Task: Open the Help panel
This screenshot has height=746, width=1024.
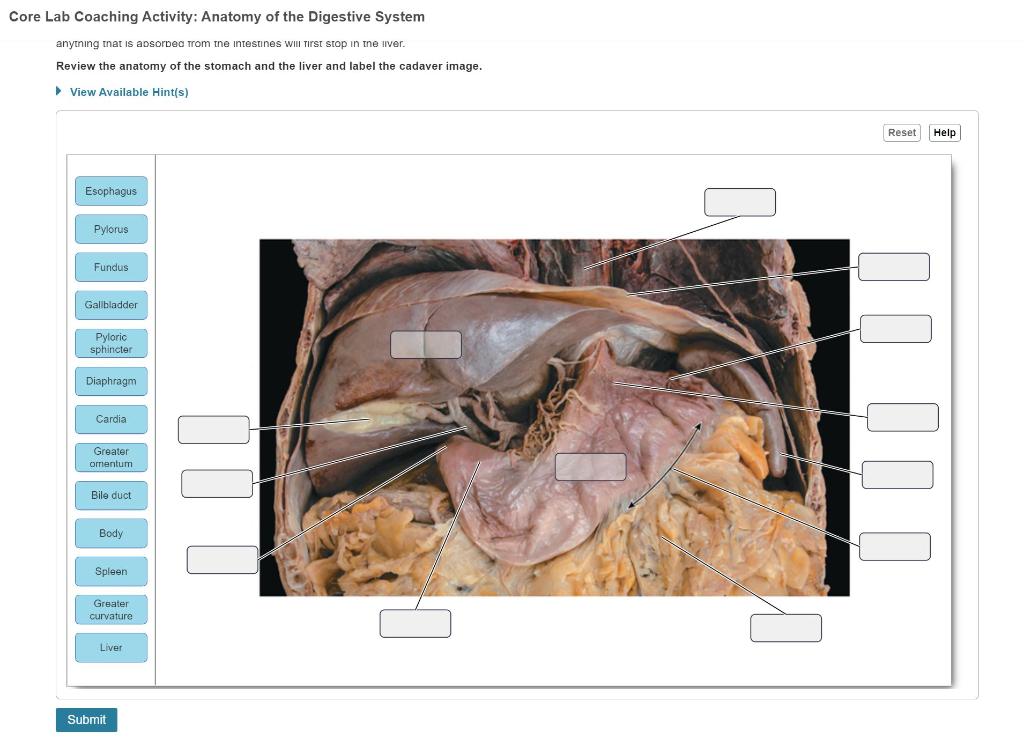Action: point(944,132)
